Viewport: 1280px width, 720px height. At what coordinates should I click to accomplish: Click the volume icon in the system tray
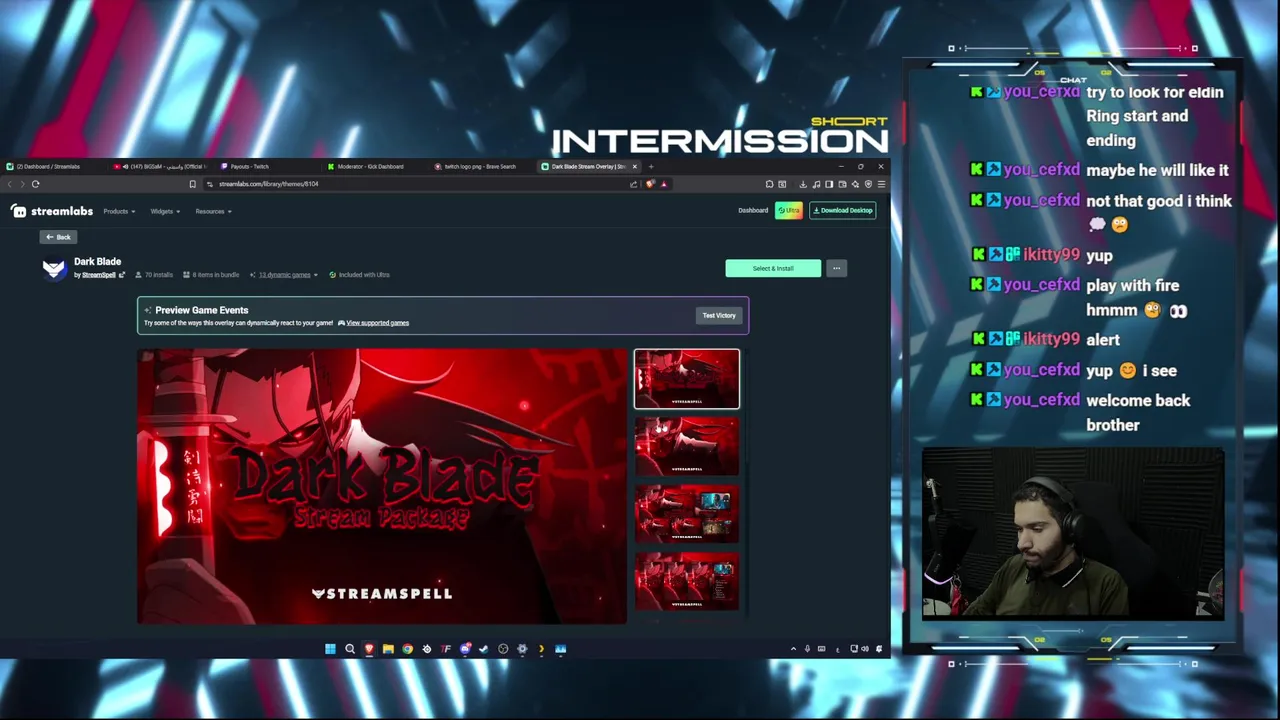pos(866,649)
